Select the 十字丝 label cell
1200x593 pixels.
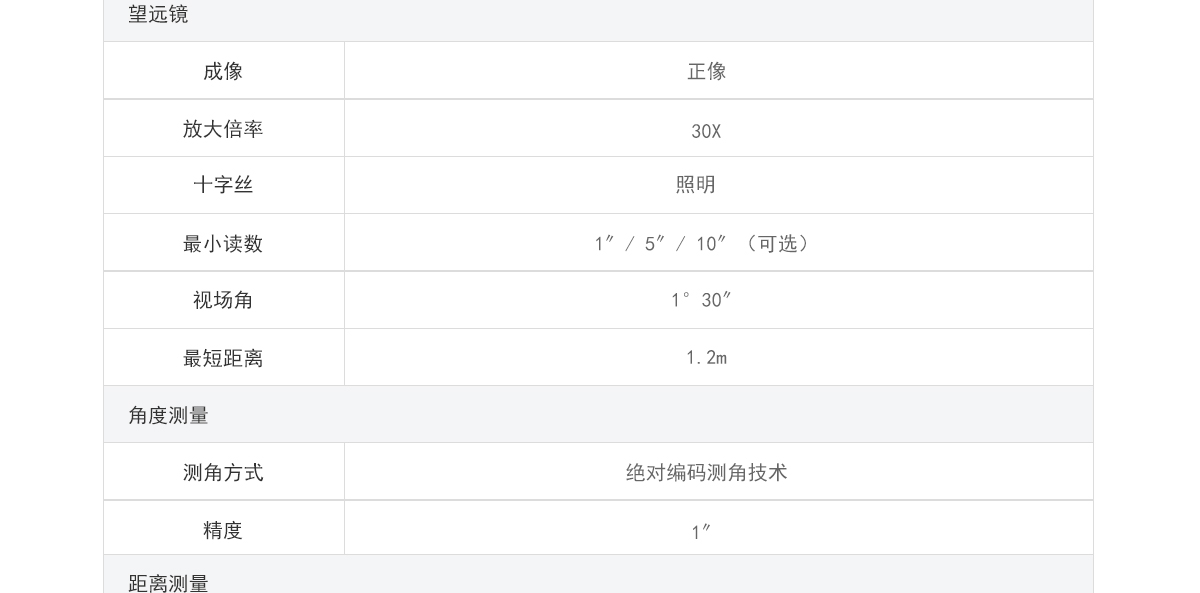pyautogui.click(x=224, y=185)
